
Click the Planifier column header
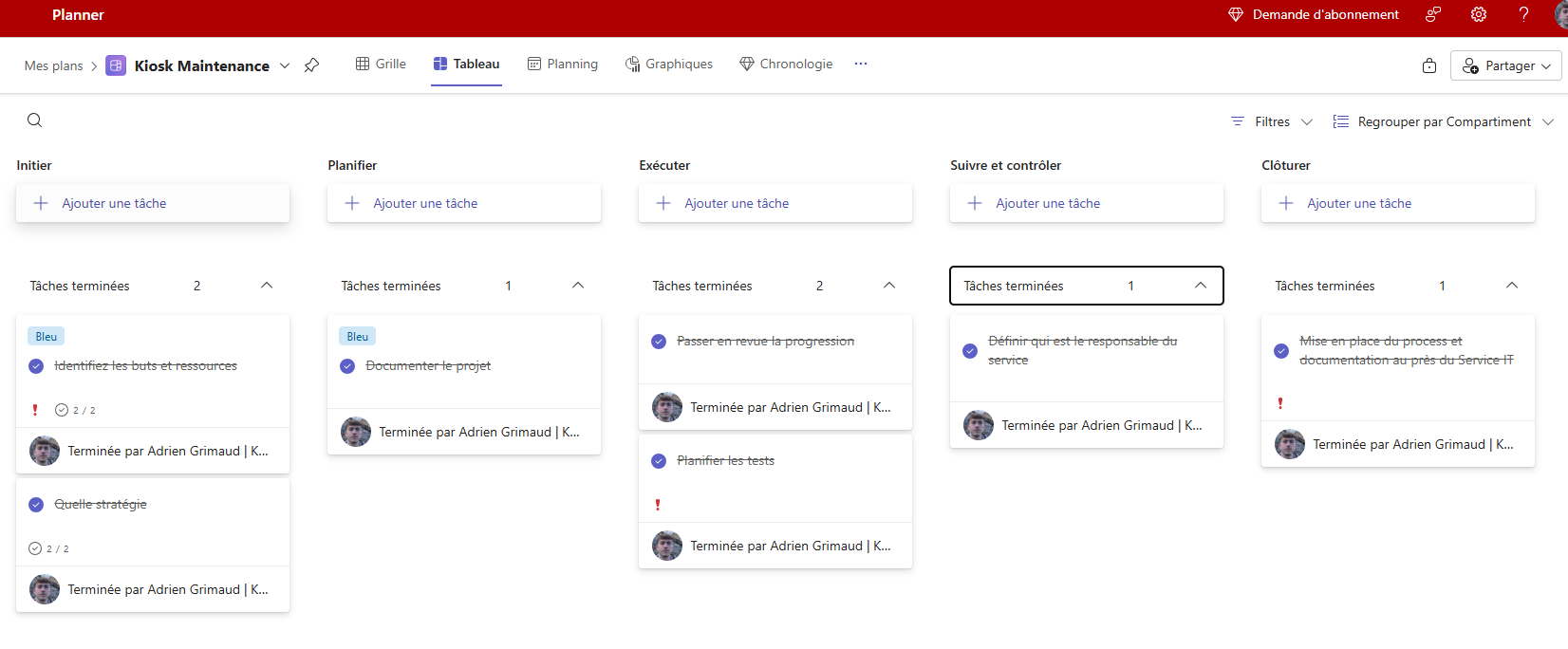352,165
